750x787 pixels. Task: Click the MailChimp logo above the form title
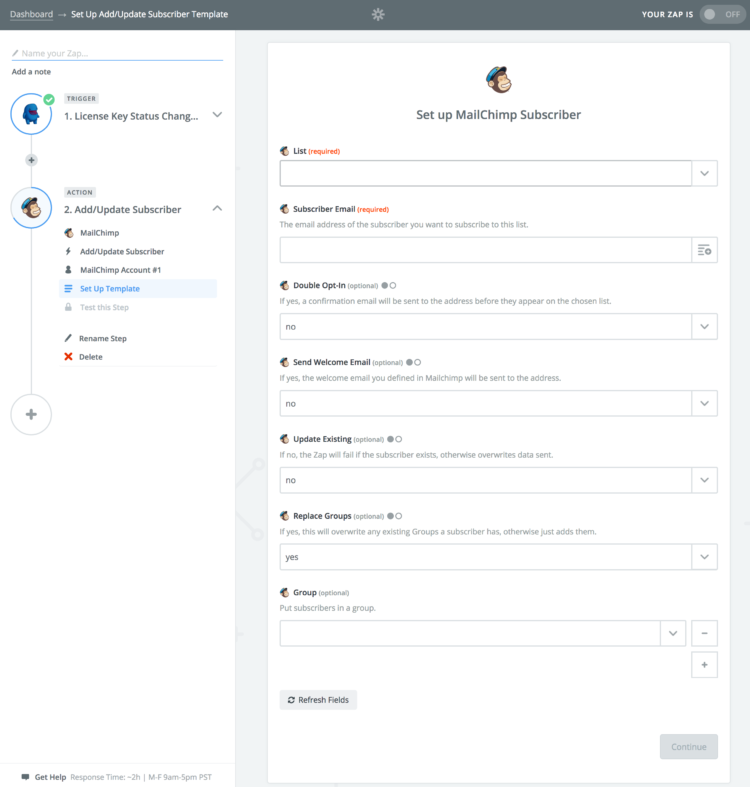point(498,80)
